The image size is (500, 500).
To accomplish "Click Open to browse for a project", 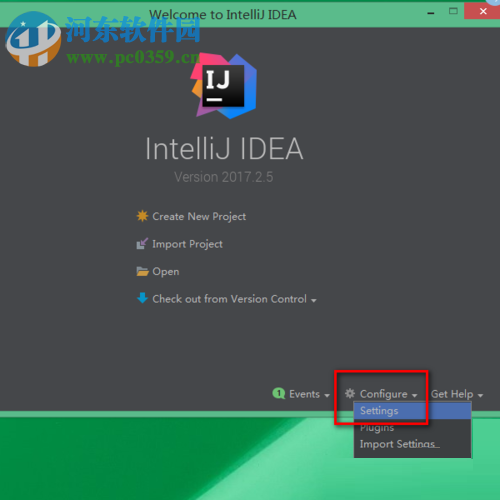I will [x=166, y=272].
